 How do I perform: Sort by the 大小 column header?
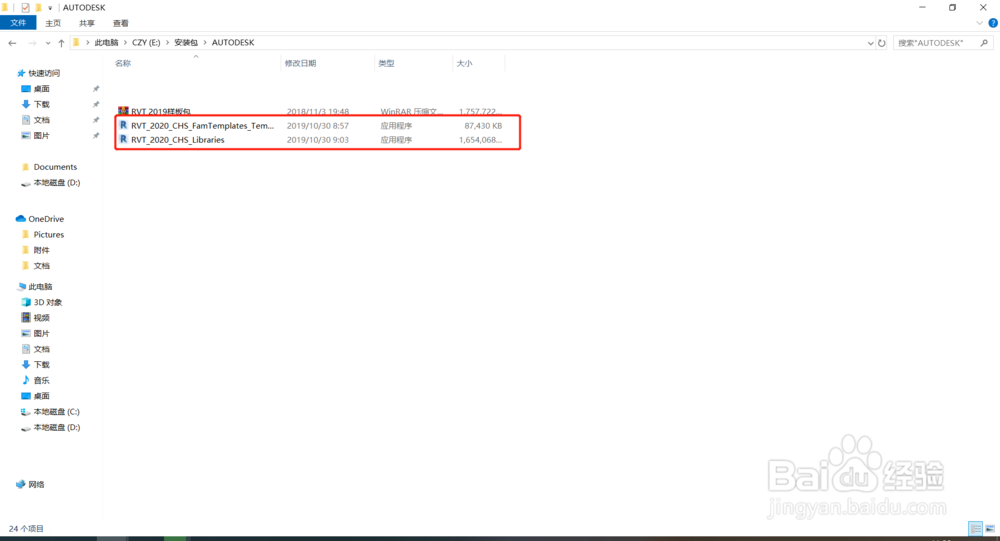click(464, 63)
